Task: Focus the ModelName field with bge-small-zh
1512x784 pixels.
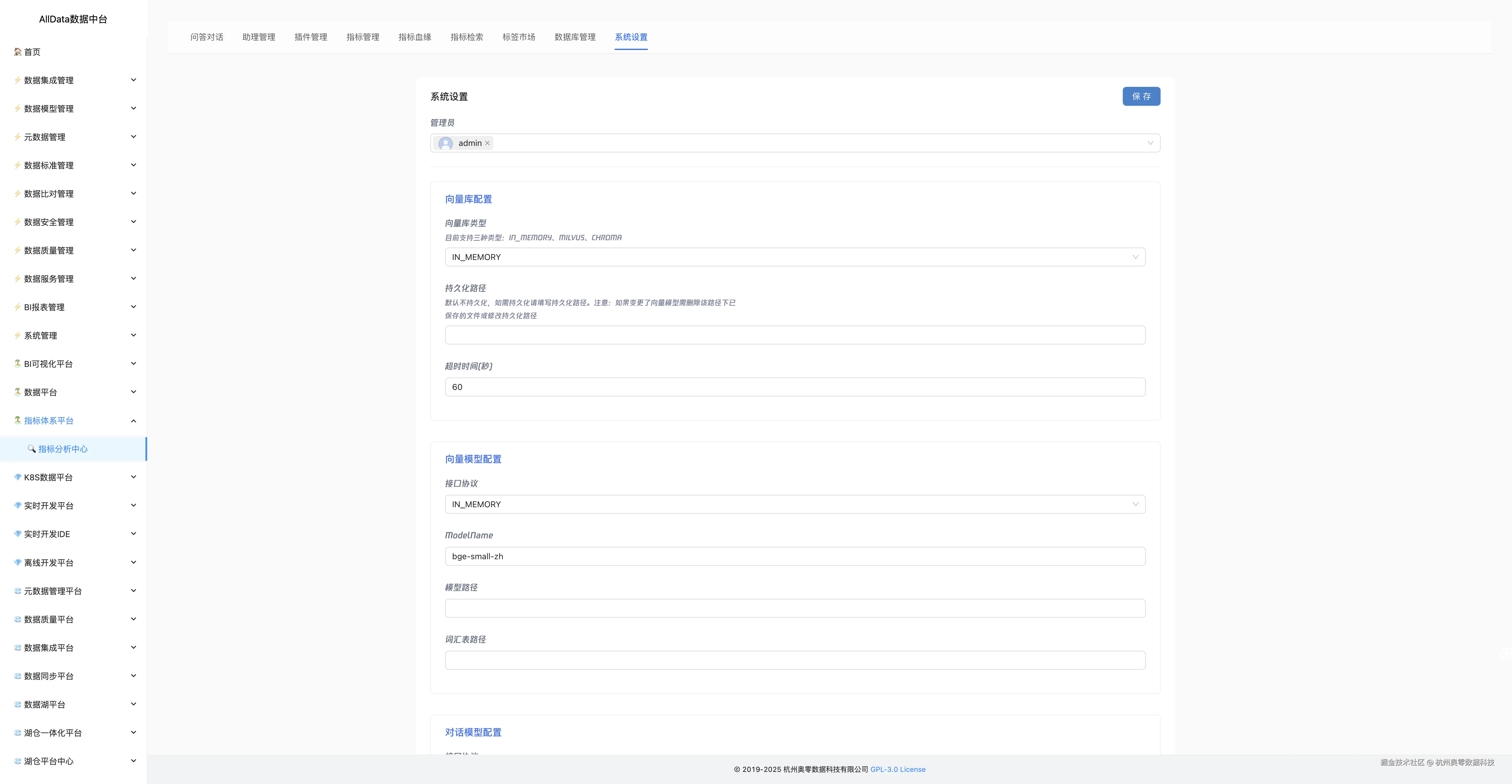Action: (795, 556)
